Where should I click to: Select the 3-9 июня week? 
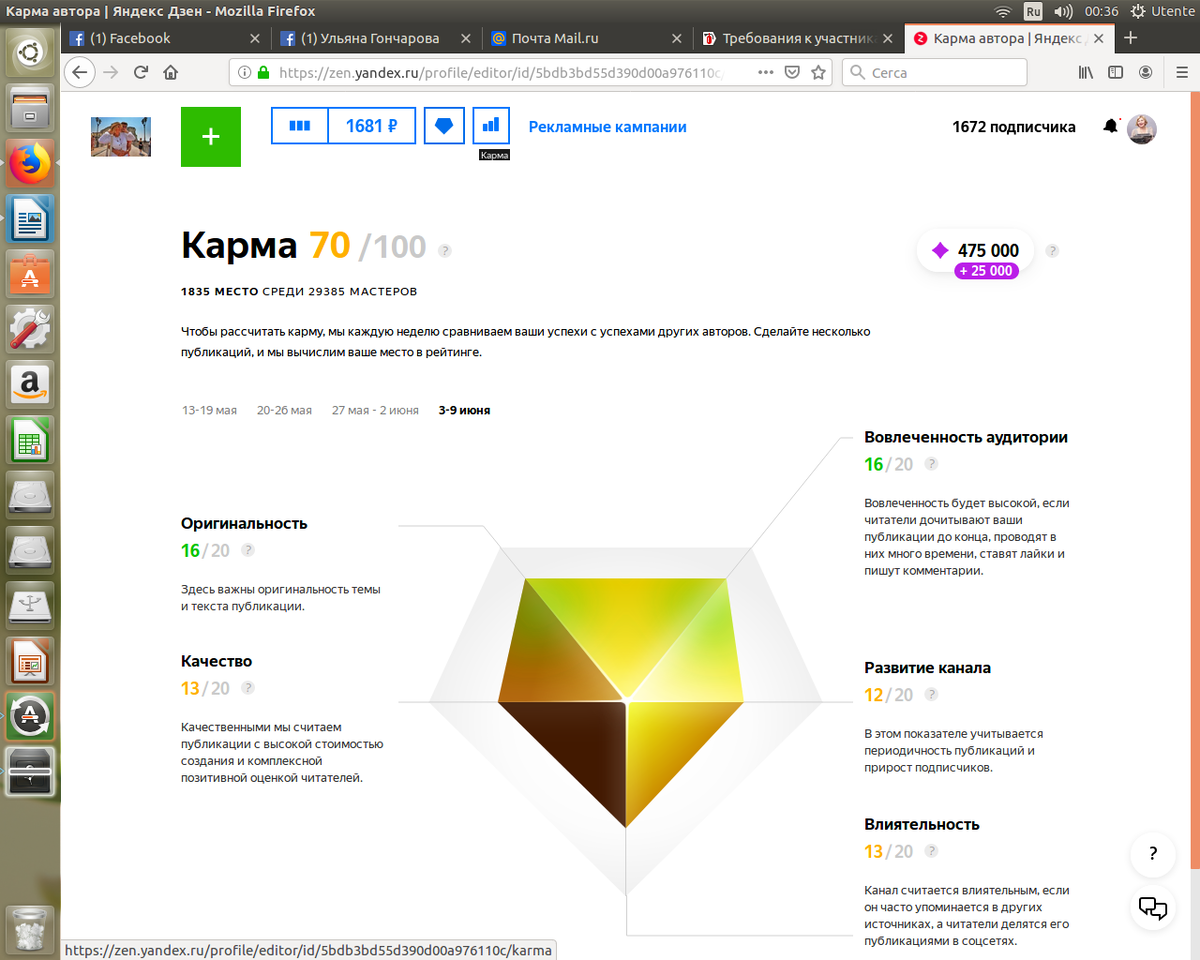click(464, 410)
